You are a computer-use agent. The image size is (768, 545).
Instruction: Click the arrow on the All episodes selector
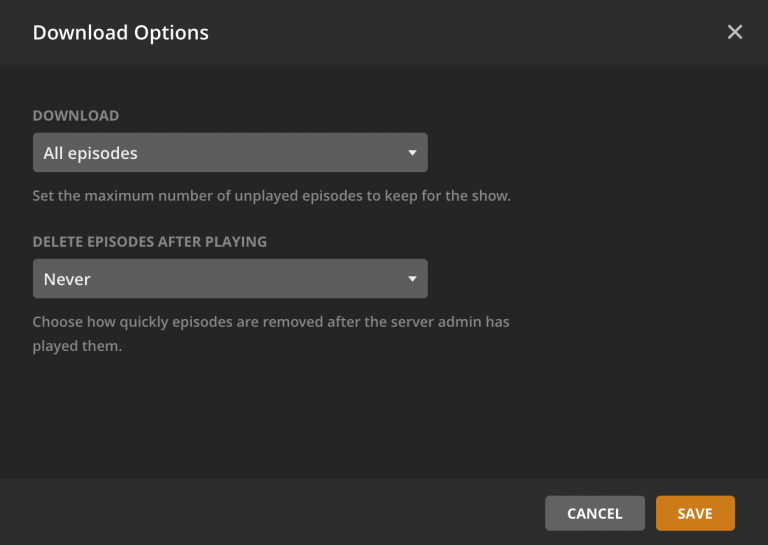pos(412,153)
